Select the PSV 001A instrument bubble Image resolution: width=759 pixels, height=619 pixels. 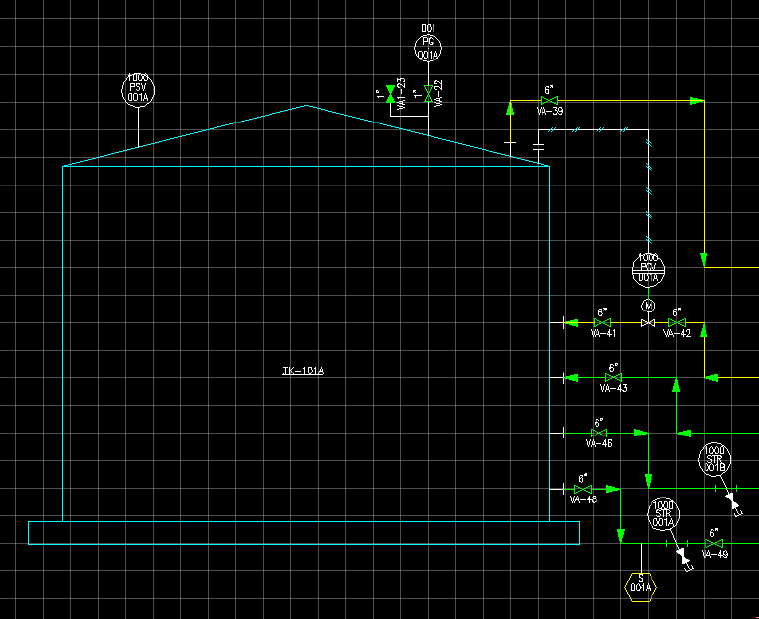[138, 90]
